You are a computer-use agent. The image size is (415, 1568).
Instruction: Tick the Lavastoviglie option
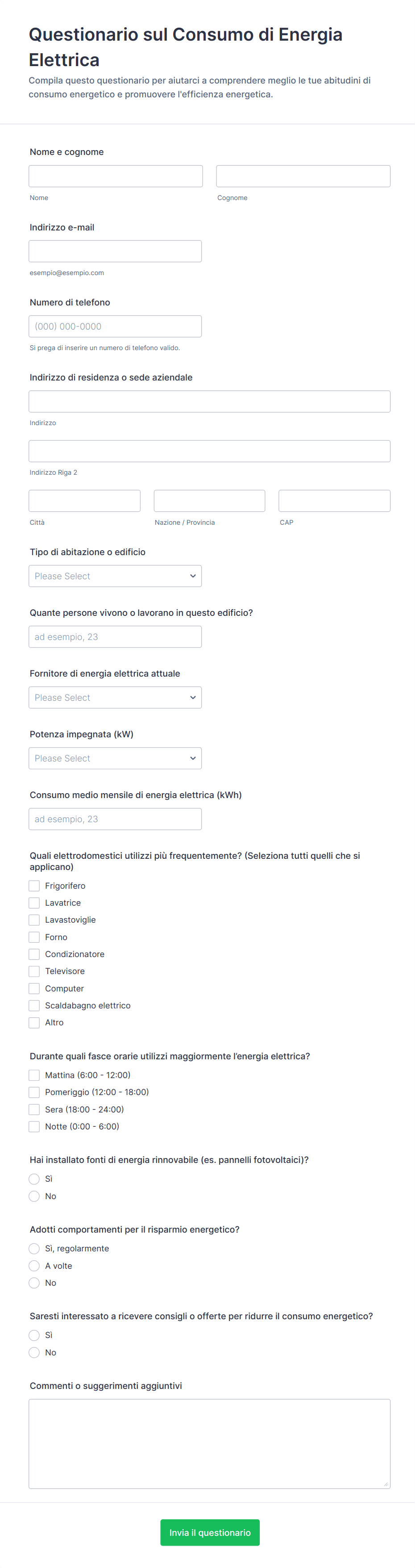pyautogui.click(x=35, y=920)
